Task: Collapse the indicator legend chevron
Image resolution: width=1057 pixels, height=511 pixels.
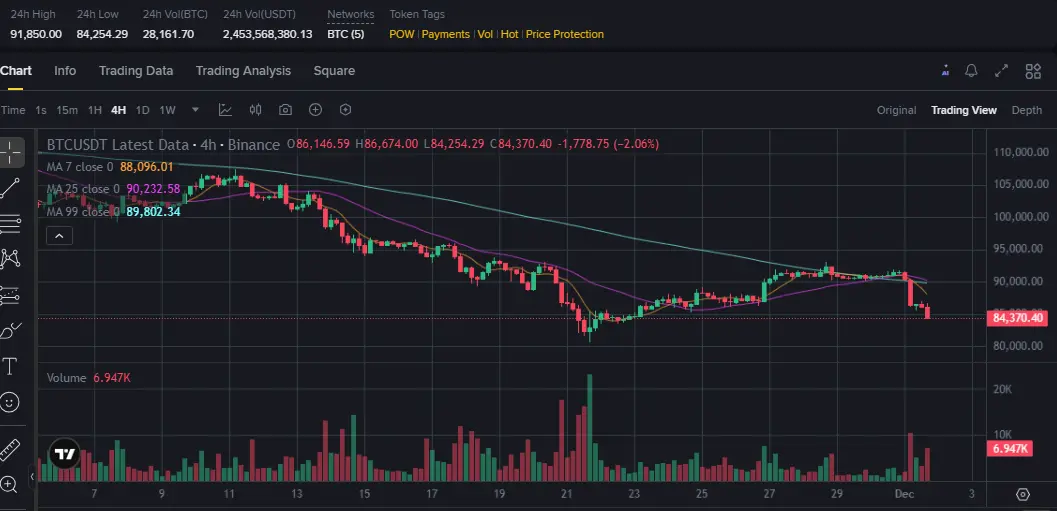Action: click(x=59, y=236)
